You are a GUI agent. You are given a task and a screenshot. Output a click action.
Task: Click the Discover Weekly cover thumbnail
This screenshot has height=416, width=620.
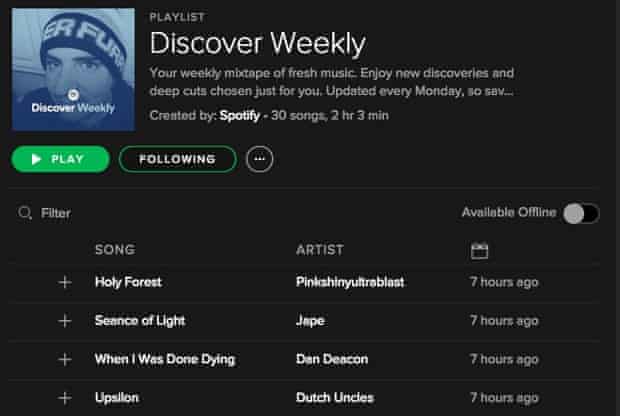click(x=74, y=69)
